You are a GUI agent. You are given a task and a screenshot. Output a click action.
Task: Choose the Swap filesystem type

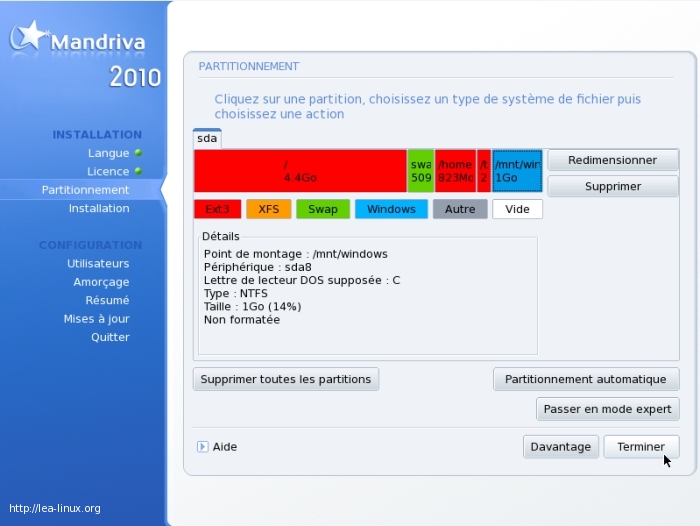pyautogui.click(x=322, y=209)
